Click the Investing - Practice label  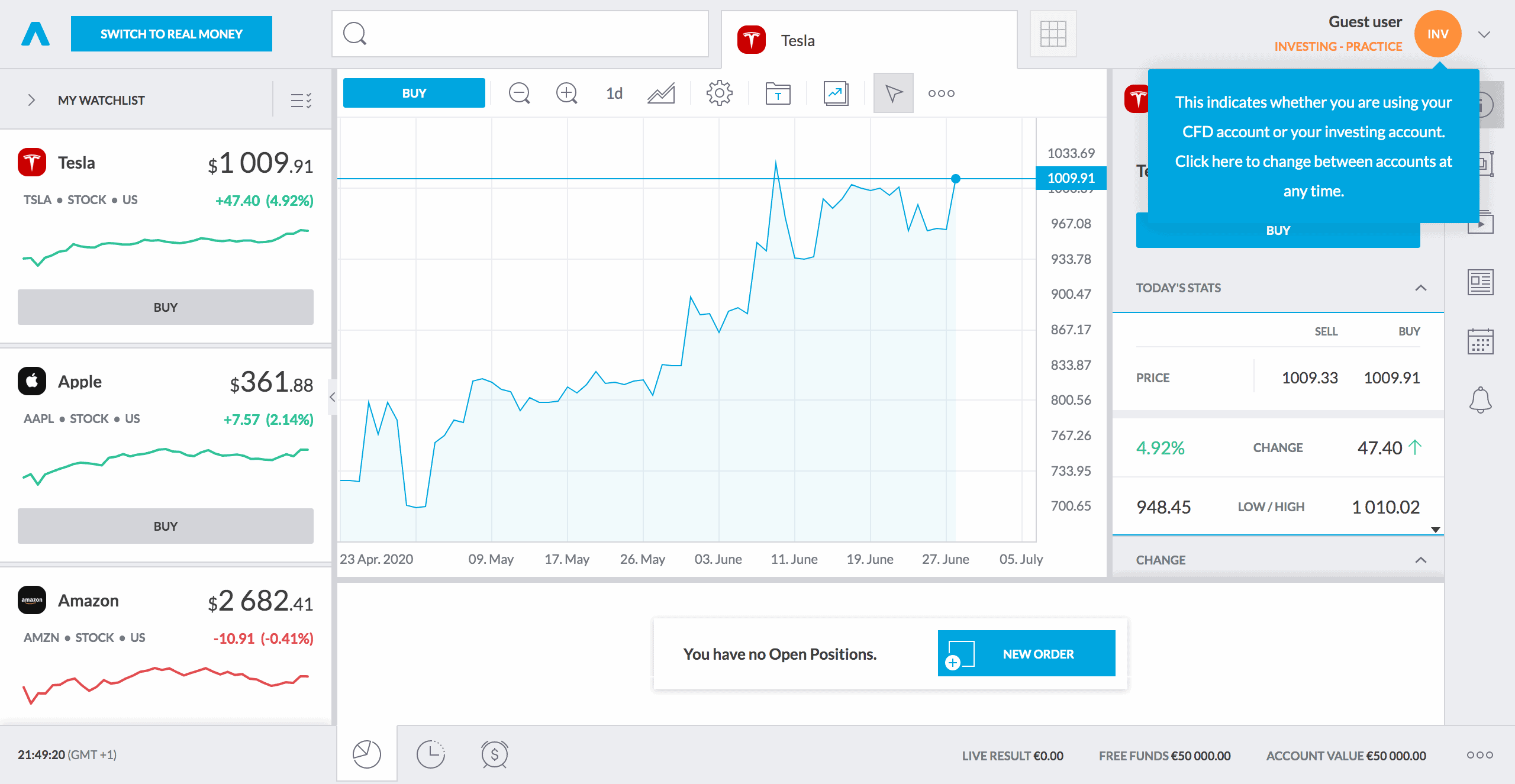click(1338, 46)
